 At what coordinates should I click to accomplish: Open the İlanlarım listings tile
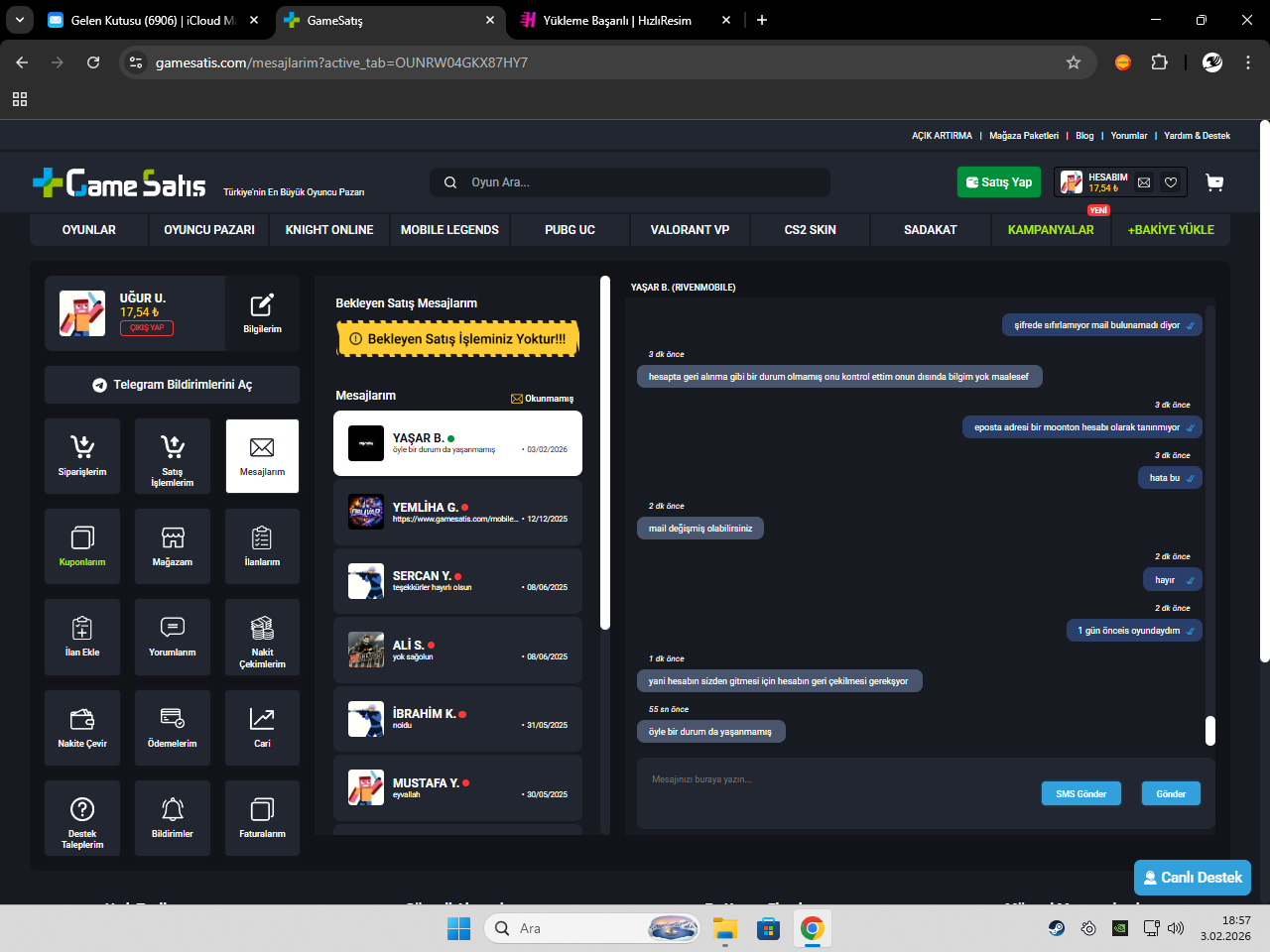click(x=262, y=546)
